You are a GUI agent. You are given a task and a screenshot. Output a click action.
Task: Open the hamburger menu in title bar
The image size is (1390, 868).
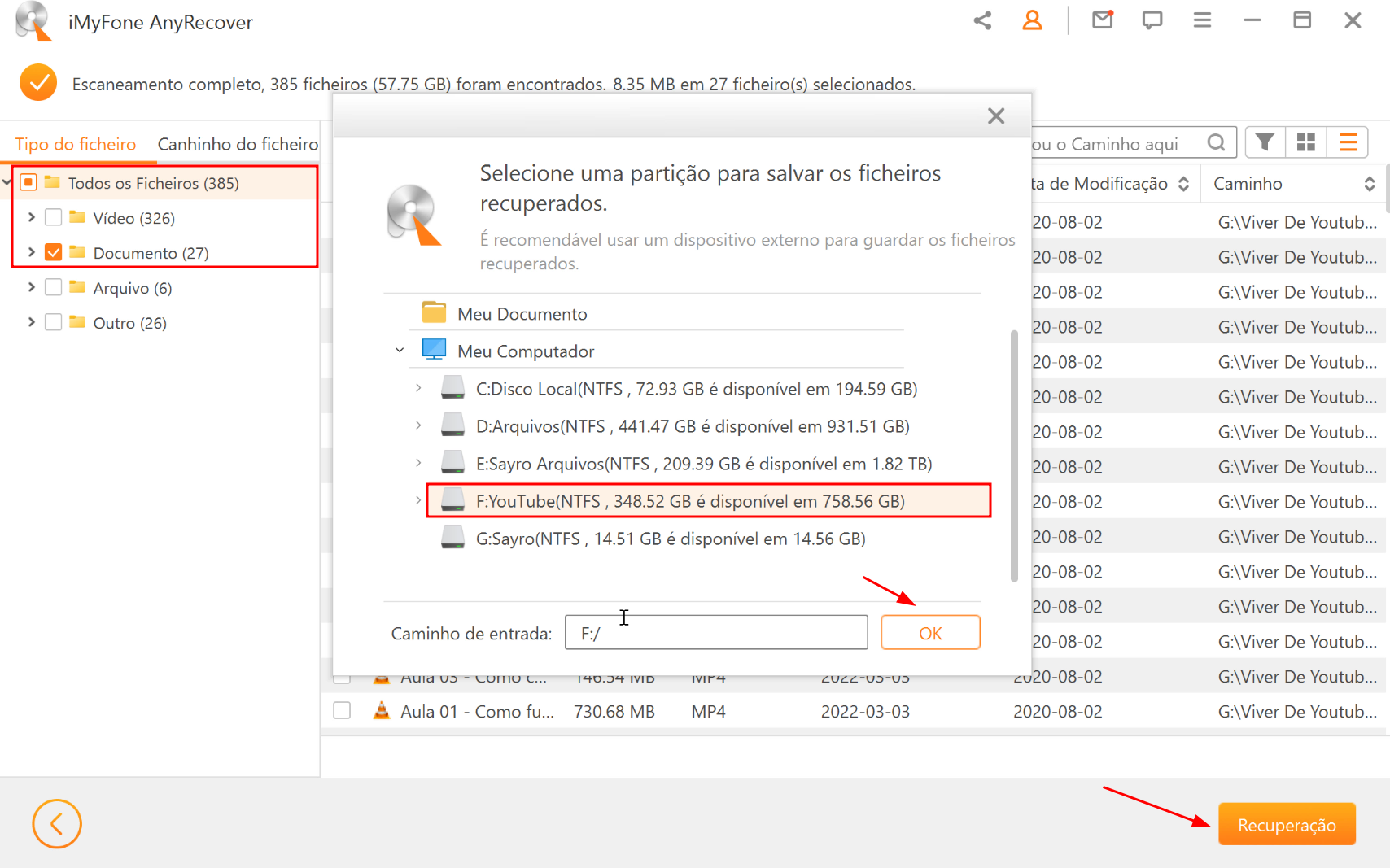coord(1202,20)
